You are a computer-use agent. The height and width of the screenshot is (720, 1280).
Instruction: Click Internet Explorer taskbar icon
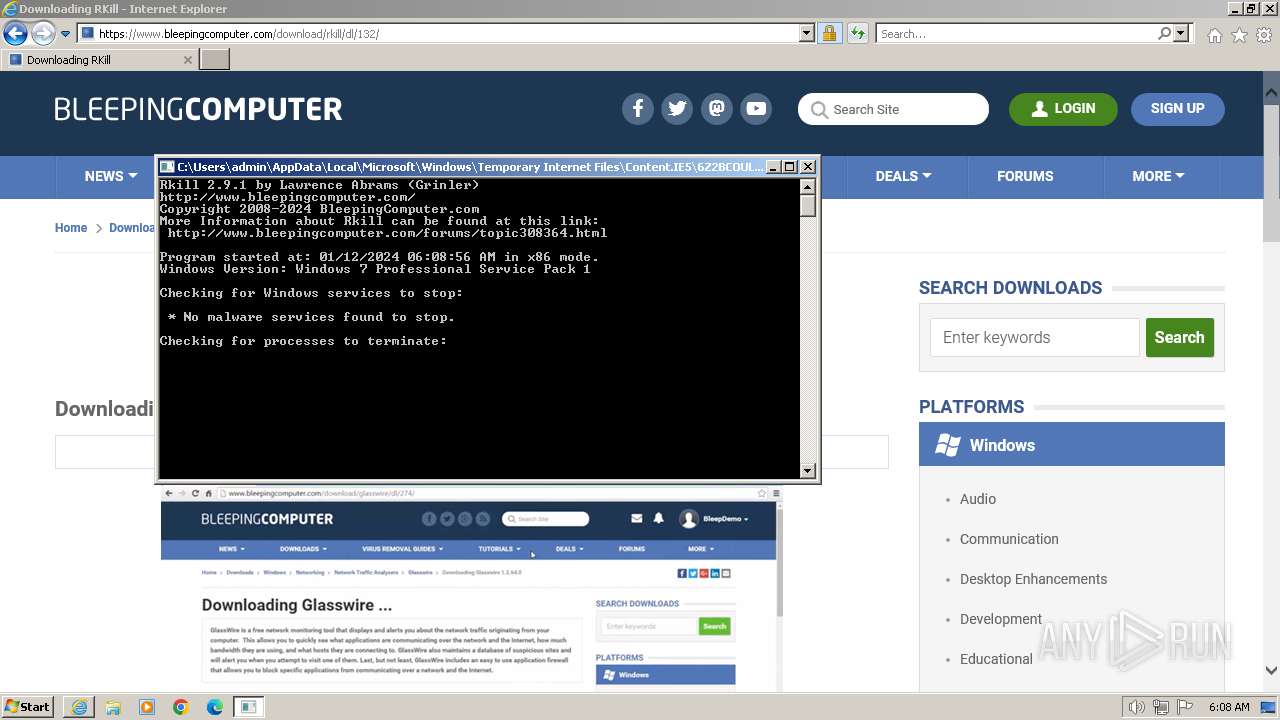pos(79,707)
